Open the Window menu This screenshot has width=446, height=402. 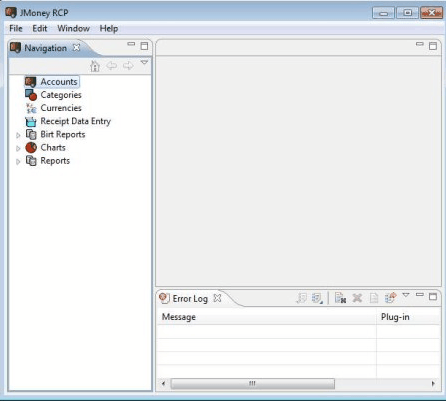tap(73, 29)
